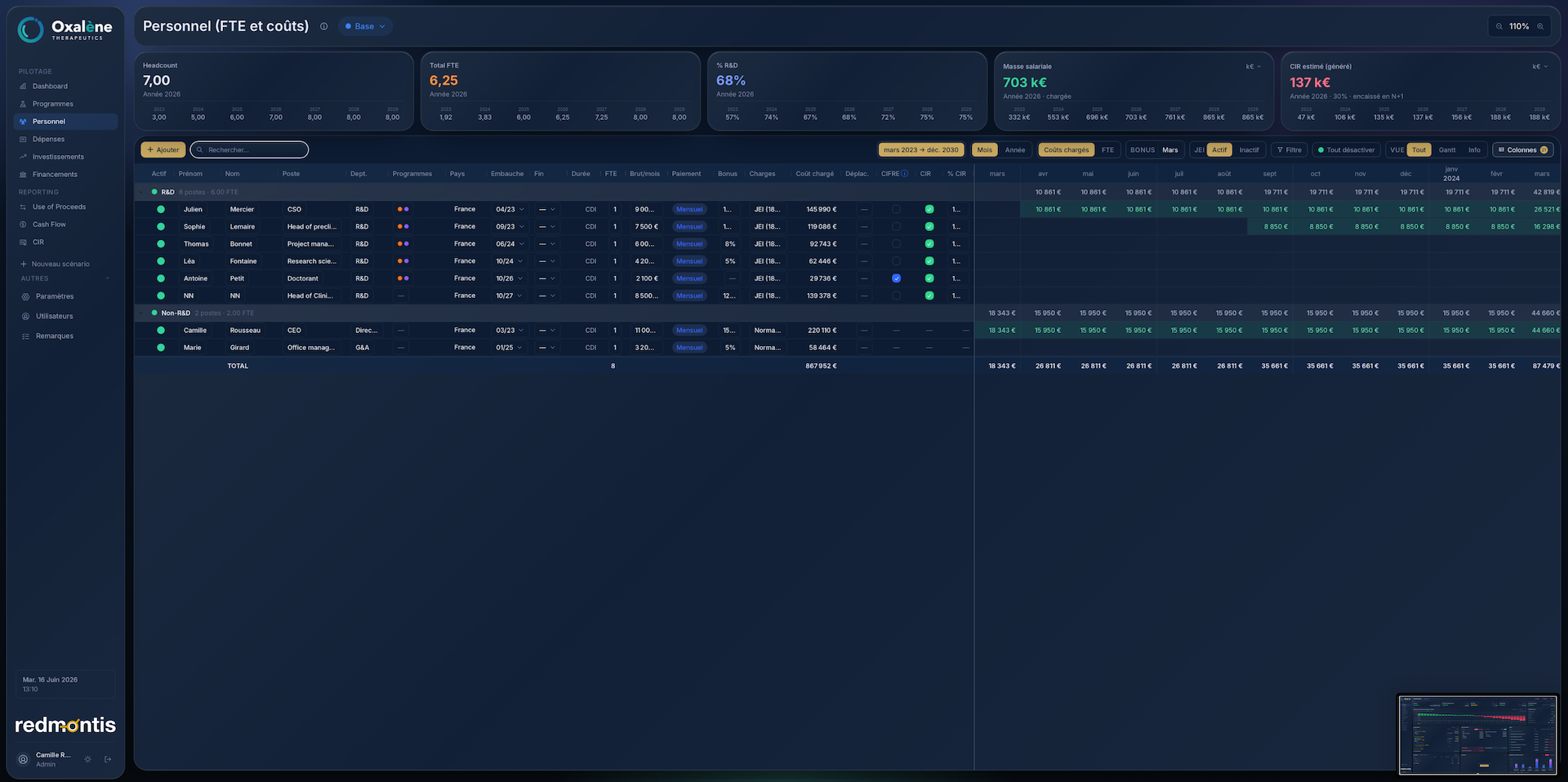Open the Colonnes button
1568x782 pixels.
tap(1523, 150)
